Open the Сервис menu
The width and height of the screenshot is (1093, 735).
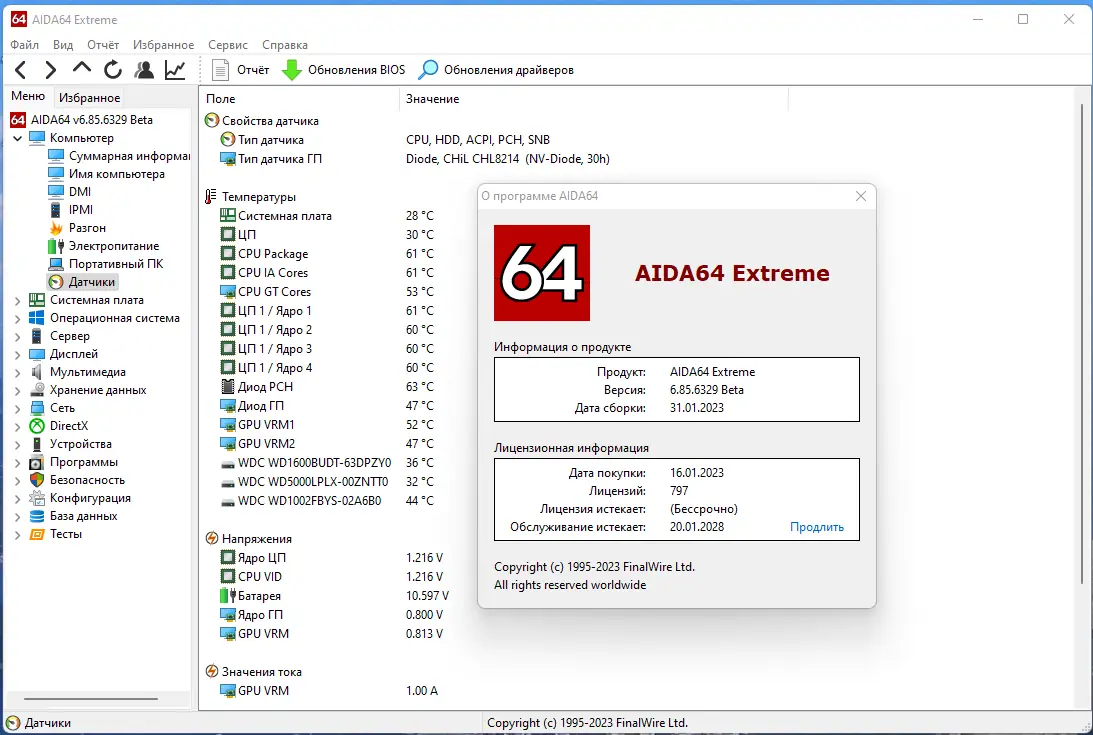tap(228, 45)
